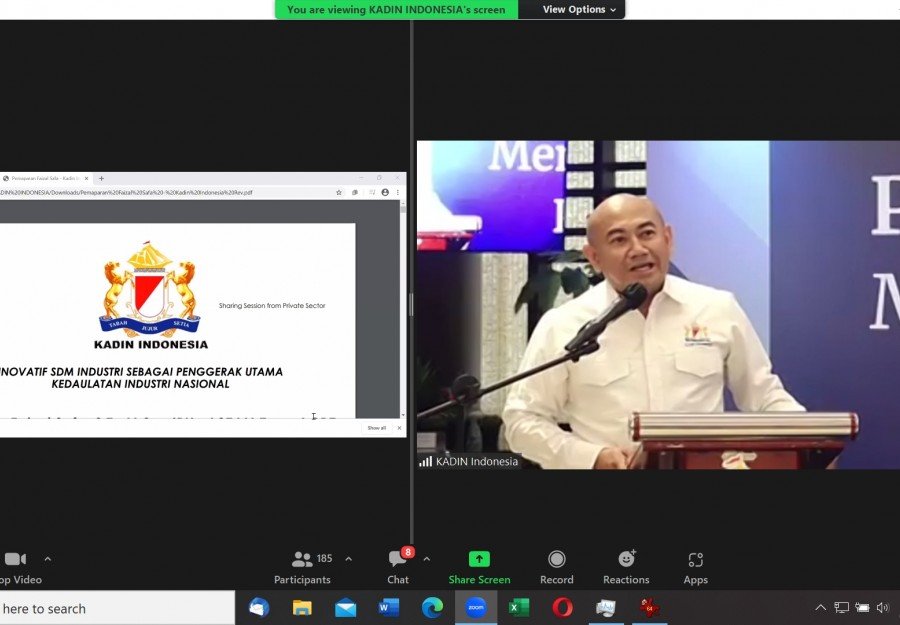Click the PDF viewer vertical scrollbar
Screen dimensions: 900x625
[403, 309]
